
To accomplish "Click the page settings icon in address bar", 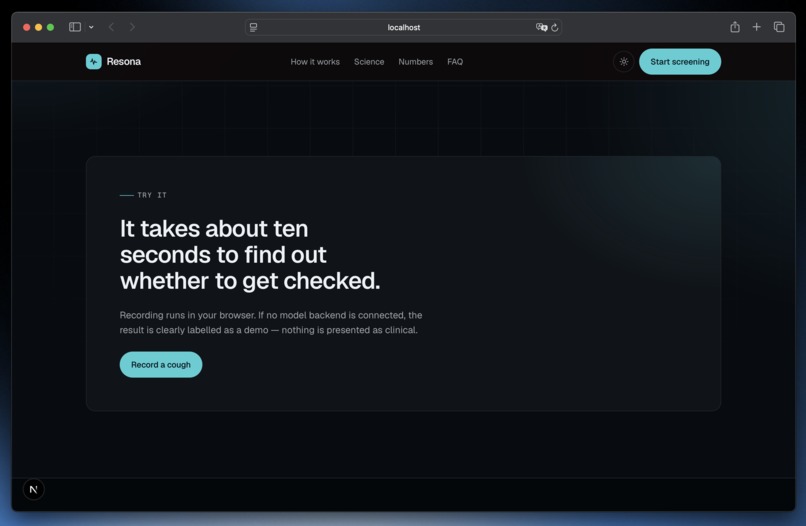I will 253,27.
